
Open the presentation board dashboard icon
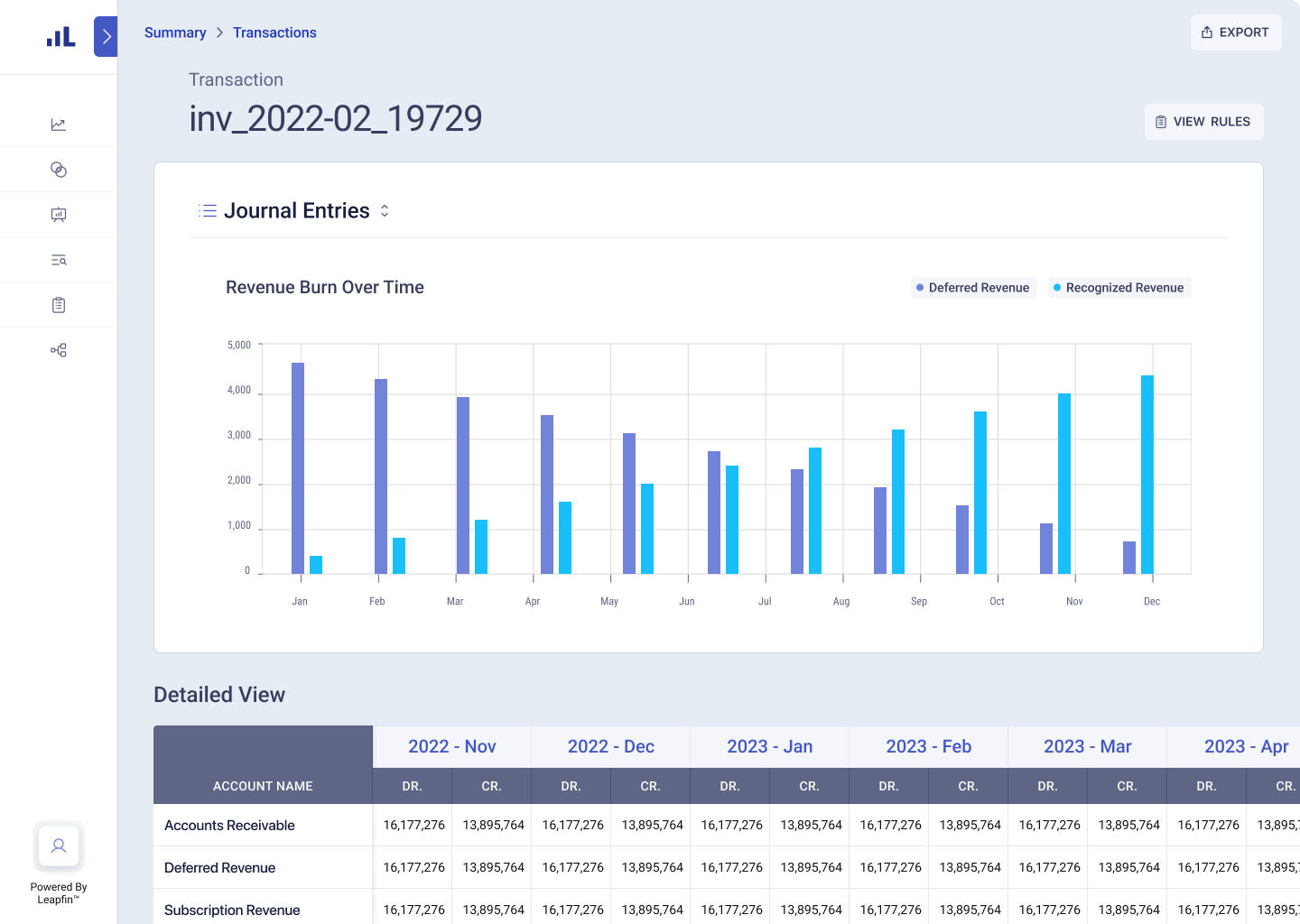58,214
